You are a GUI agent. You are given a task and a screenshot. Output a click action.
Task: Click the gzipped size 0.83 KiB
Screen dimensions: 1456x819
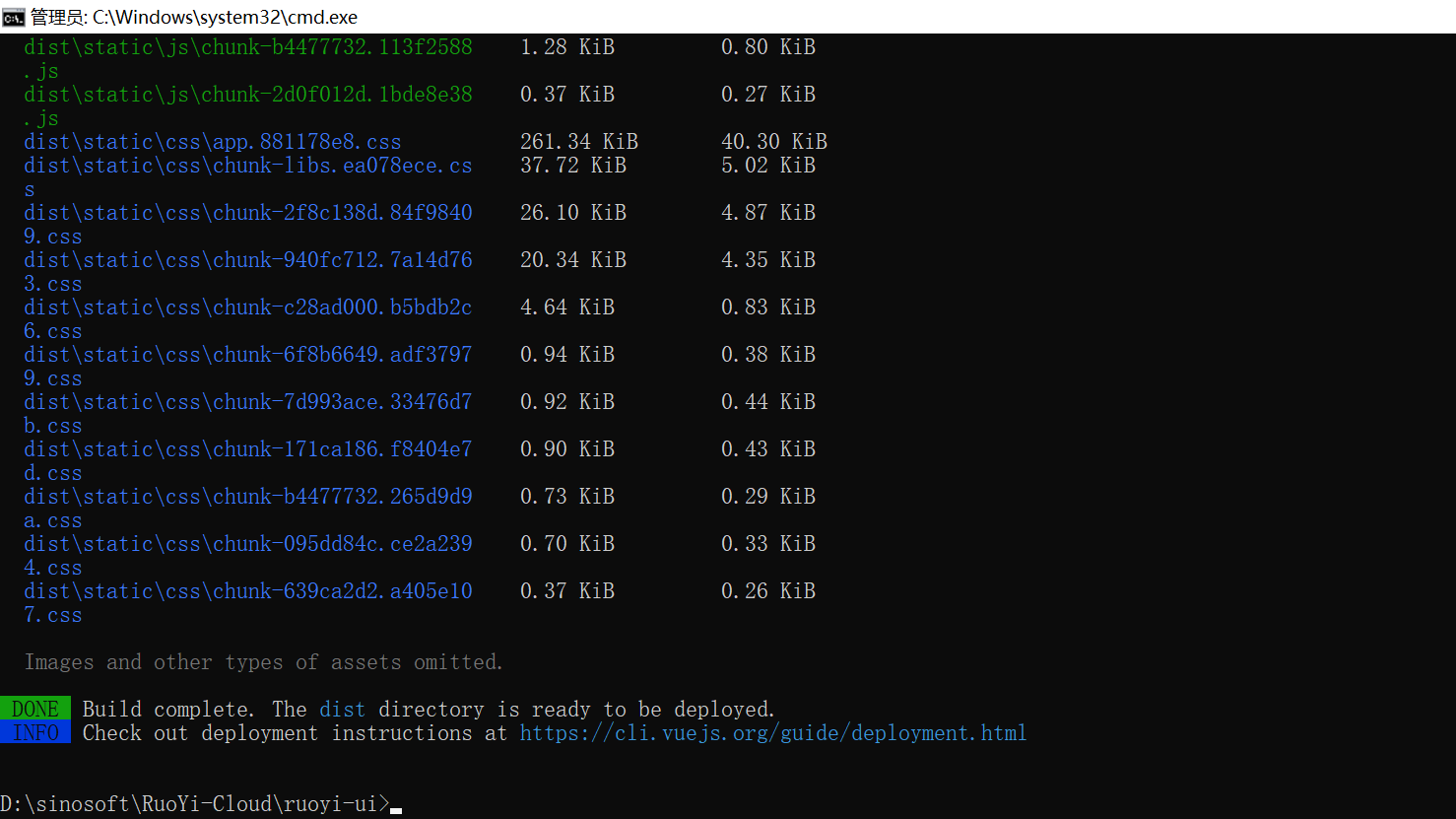768,307
